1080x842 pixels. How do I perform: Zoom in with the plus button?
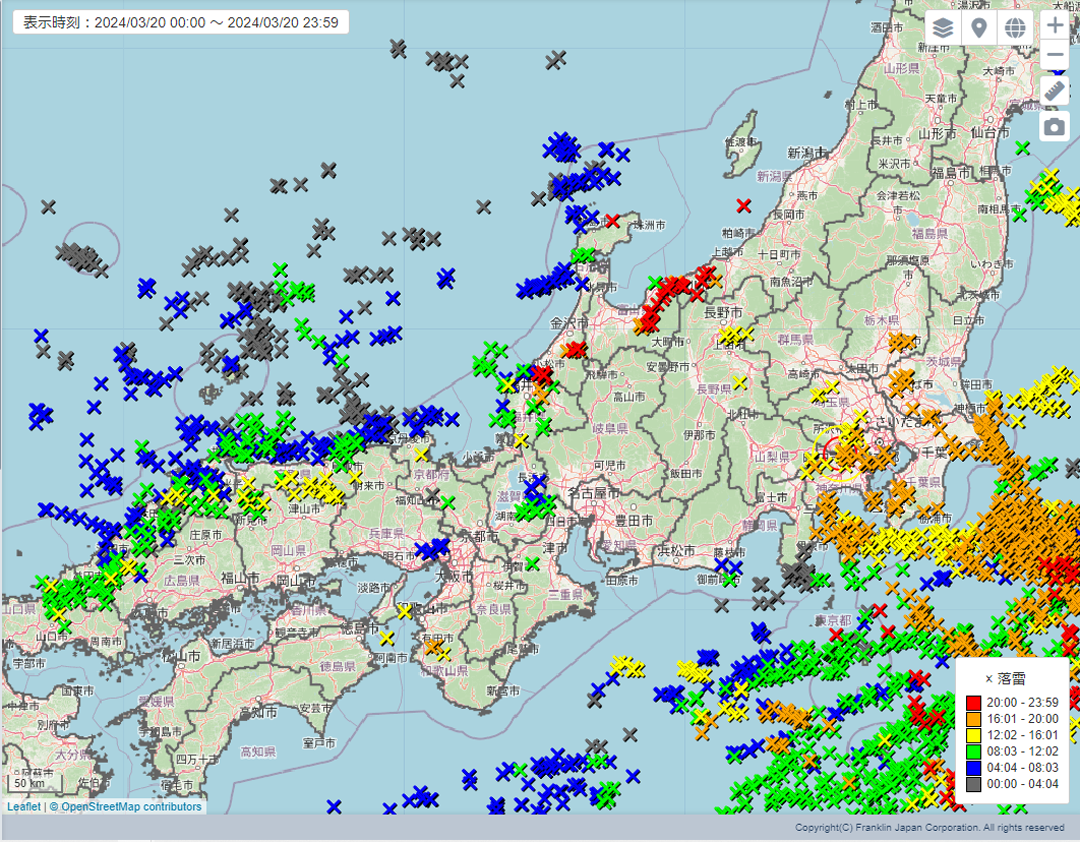[1055, 25]
